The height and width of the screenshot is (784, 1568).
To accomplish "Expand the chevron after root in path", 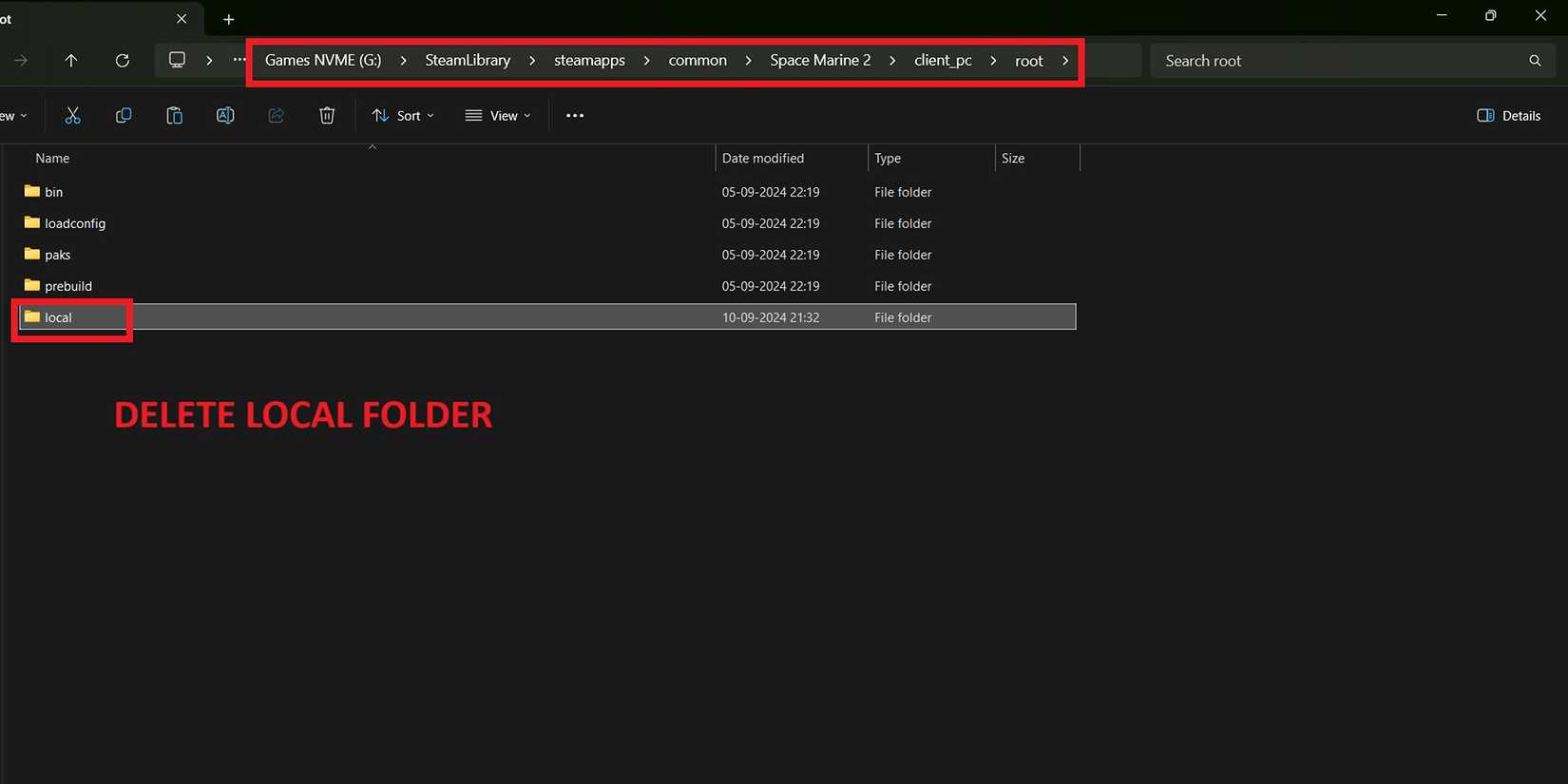I will pos(1065,60).
